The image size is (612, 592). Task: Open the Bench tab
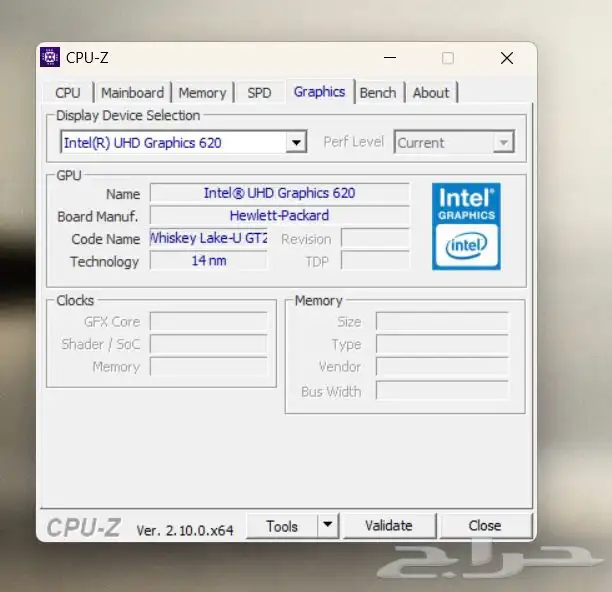tap(378, 93)
